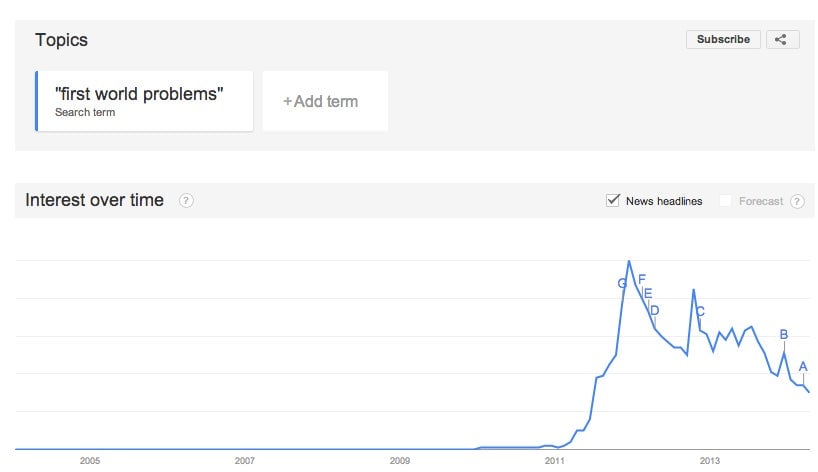Image resolution: width=818 pixels, height=472 pixels.
Task: Click the Subscribe button
Action: [x=723, y=40]
